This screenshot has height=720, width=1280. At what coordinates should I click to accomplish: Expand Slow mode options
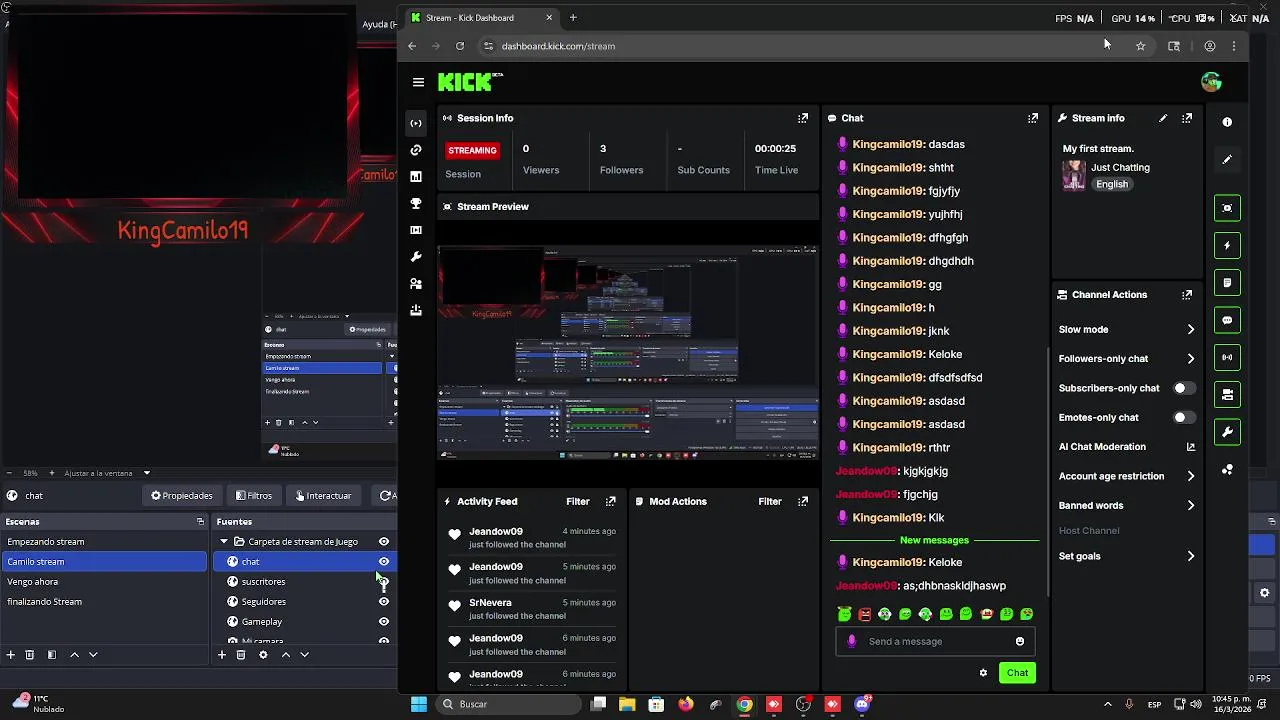pyautogui.click(x=1190, y=330)
